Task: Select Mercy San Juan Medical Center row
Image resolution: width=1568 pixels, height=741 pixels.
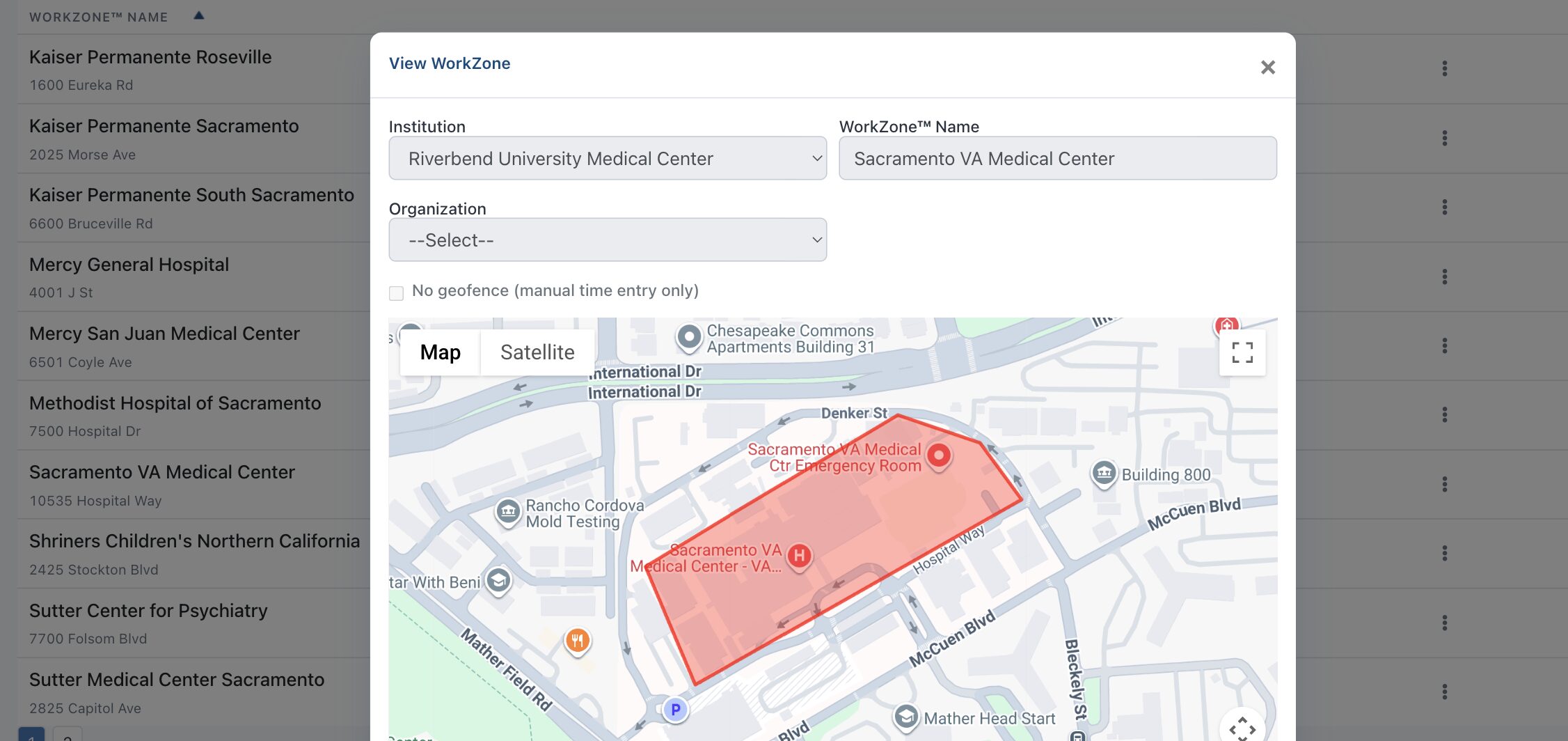Action: [x=164, y=334]
